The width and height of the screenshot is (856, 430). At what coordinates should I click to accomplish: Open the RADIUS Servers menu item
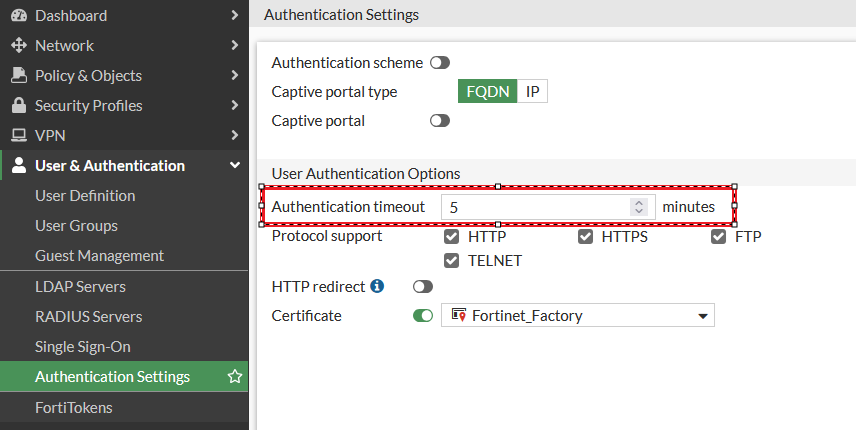tap(88, 316)
